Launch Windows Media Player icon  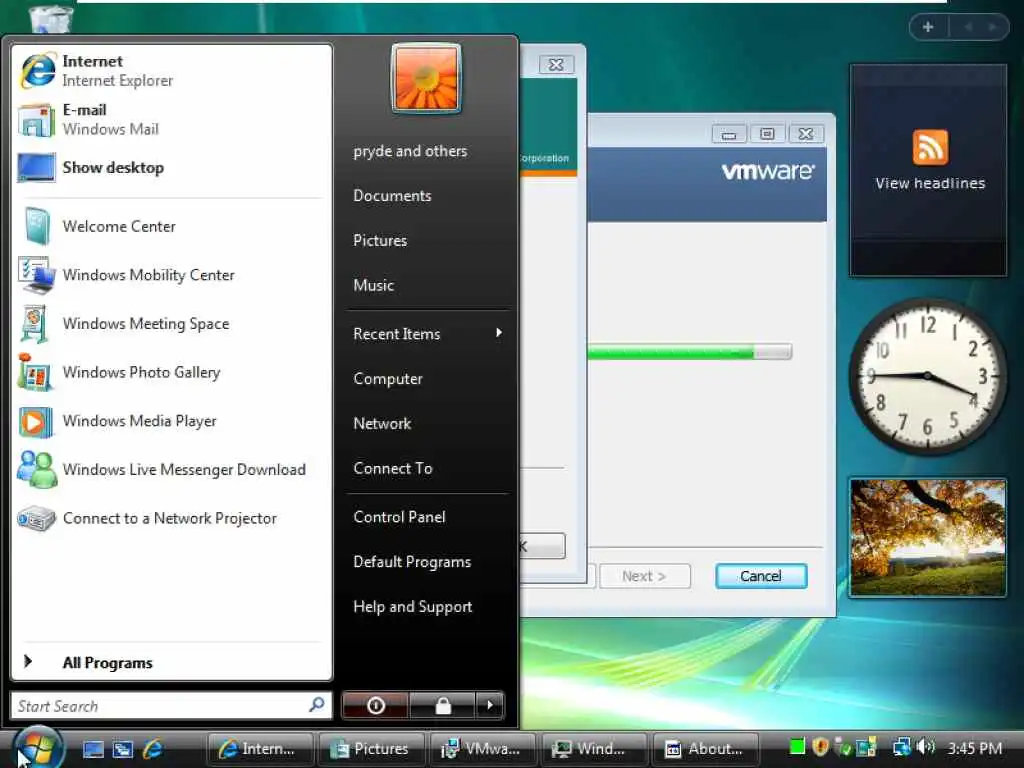(35, 421)
